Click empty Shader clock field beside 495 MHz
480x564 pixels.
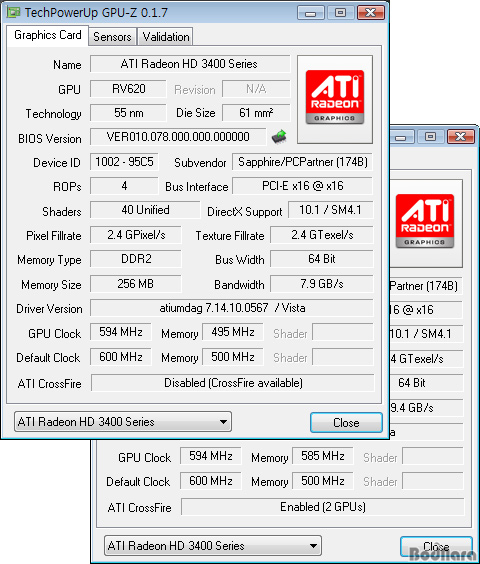[x=343, y=332]
